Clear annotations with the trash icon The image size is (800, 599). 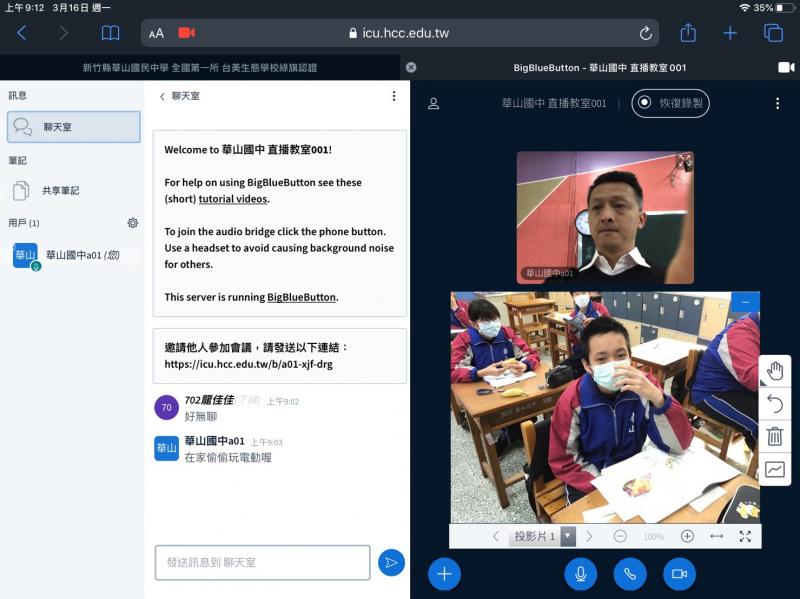click(774, 436)
